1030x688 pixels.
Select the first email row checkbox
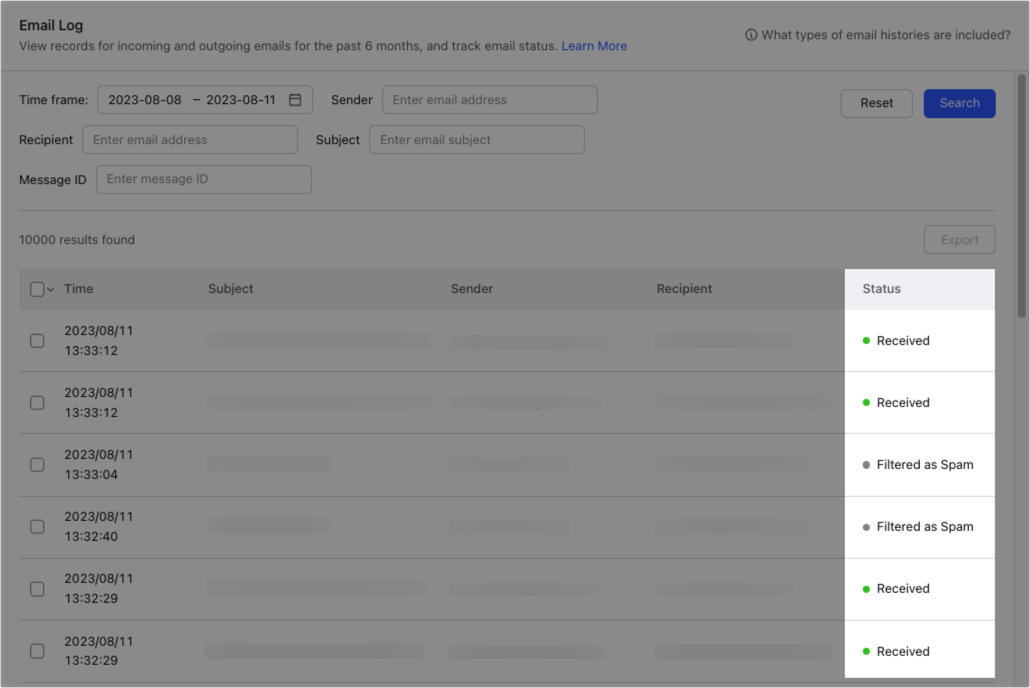tap(37, 340)
